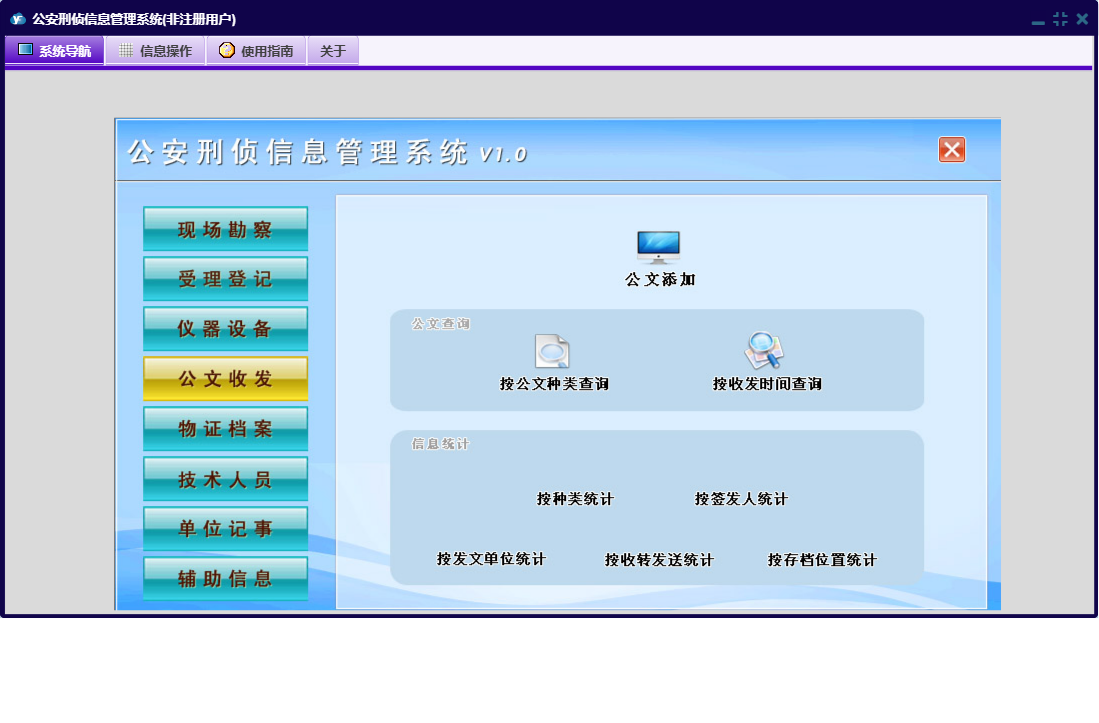The width and height of the screenshot is (1099, 723).
Task: Open the 关于 menu item
Action: point(333,51)
